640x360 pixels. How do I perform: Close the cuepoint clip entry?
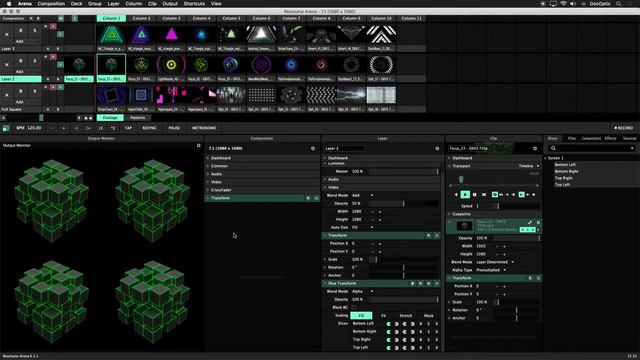click(538, 222)
